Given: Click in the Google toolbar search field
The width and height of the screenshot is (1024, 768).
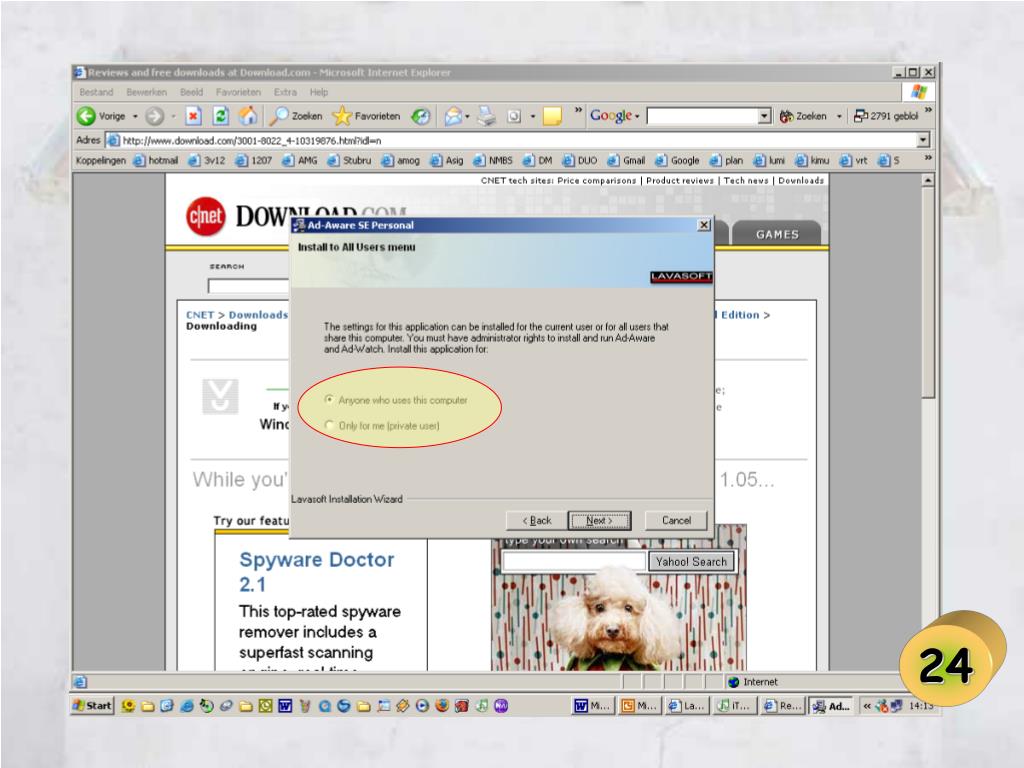Looking at the screenshot, I should (x=703, y=116).
